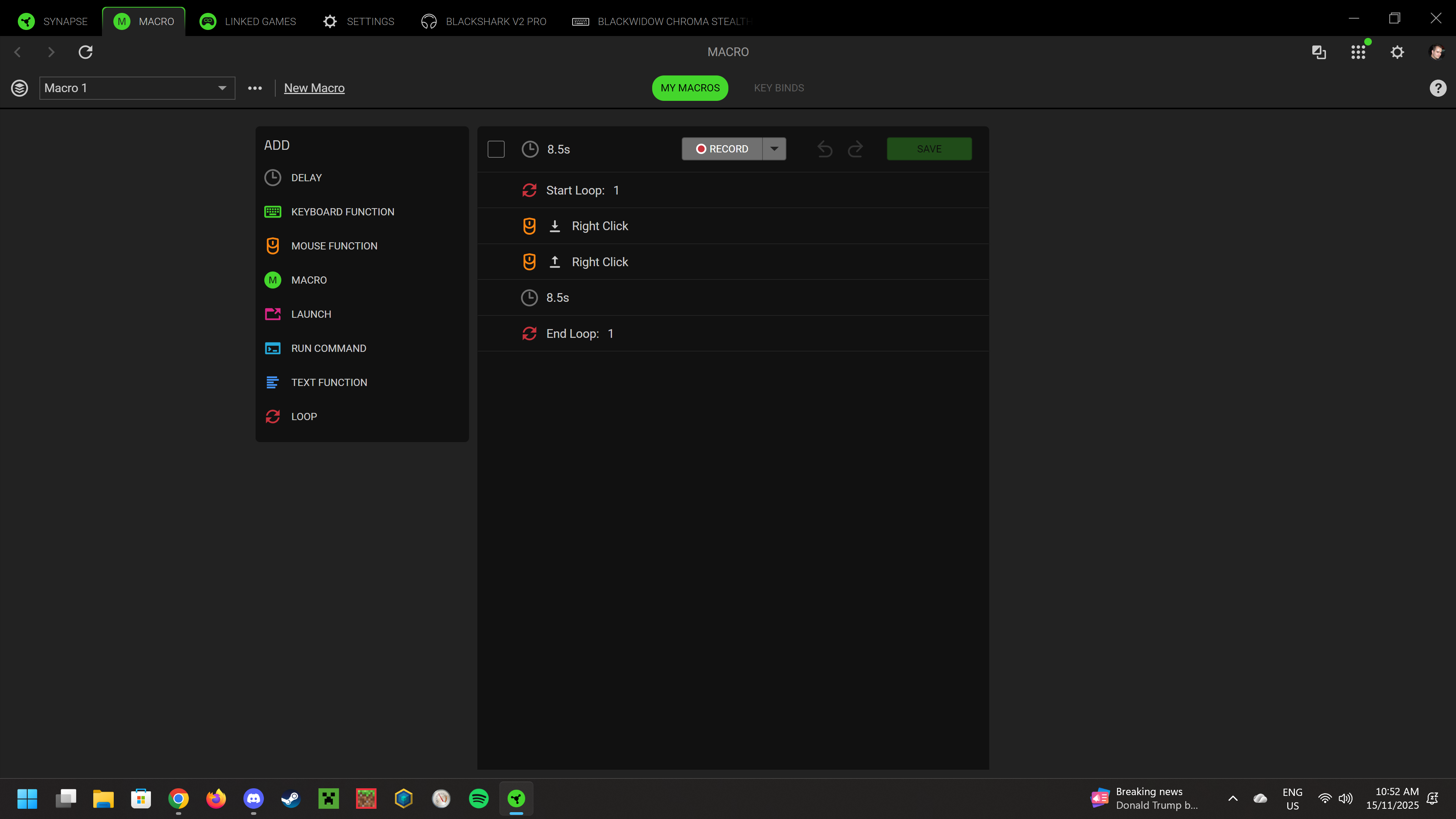Expand the Macro 1 dropdown list

[x=222, y=88]
